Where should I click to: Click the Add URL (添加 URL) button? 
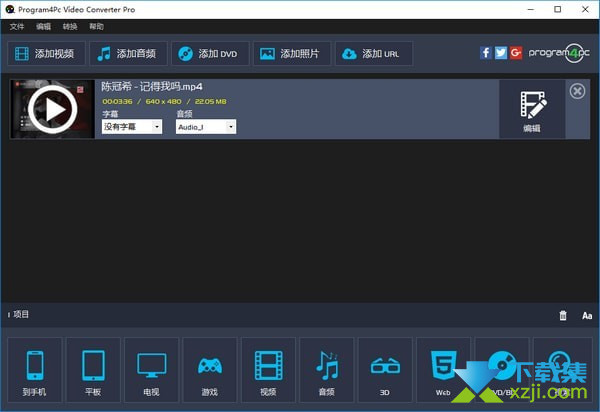374,54
